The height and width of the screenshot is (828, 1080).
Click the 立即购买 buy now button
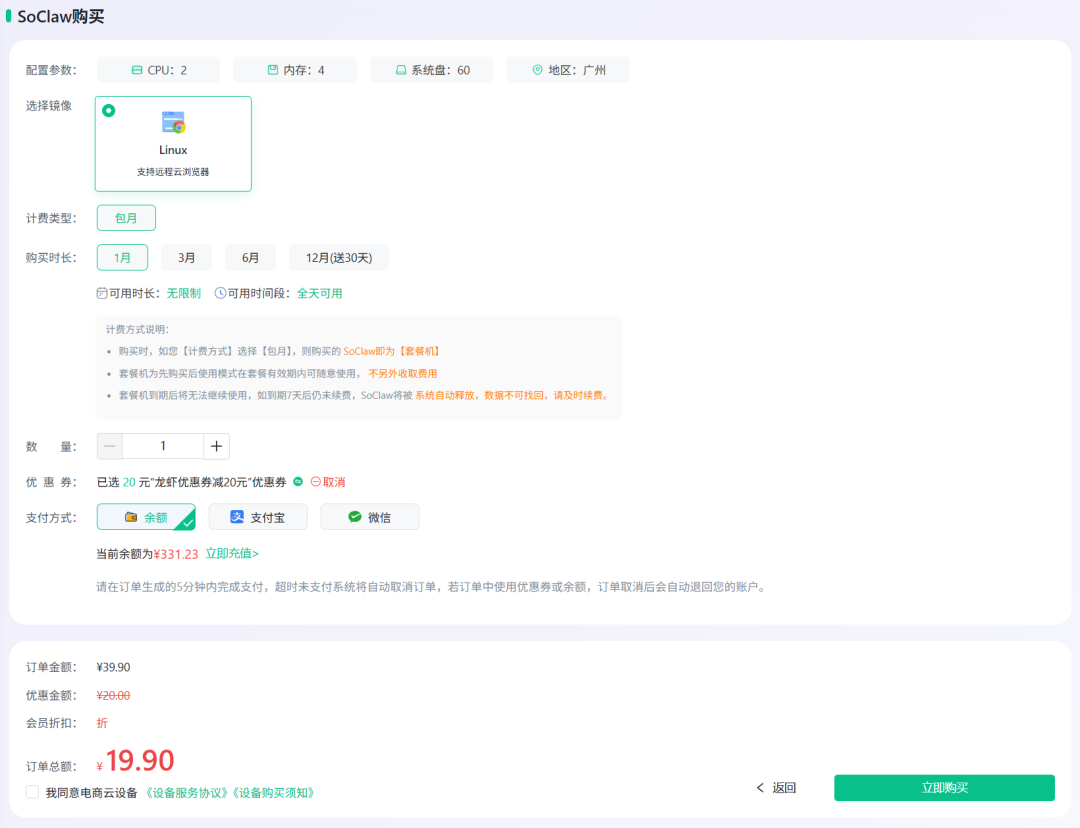click(944, 788)
